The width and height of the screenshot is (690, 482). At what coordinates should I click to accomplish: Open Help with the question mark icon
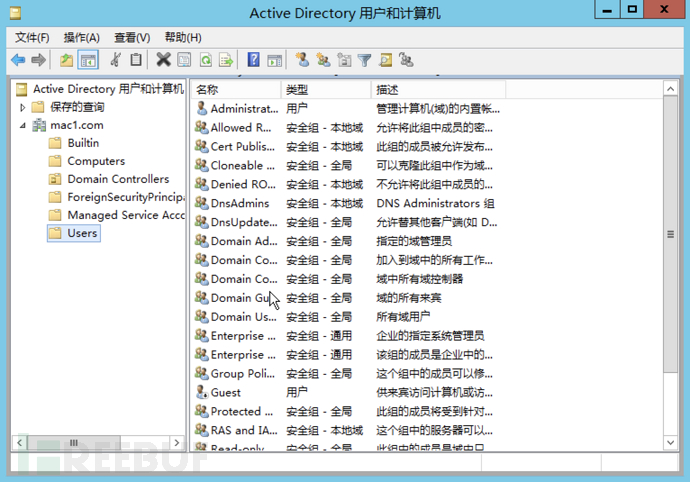[x=253, y=60]
